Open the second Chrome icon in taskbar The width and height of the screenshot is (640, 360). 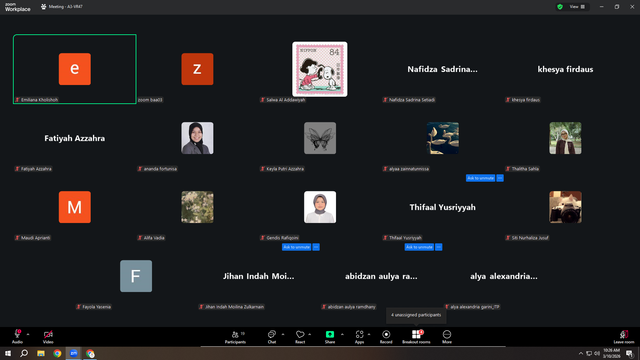90,353
